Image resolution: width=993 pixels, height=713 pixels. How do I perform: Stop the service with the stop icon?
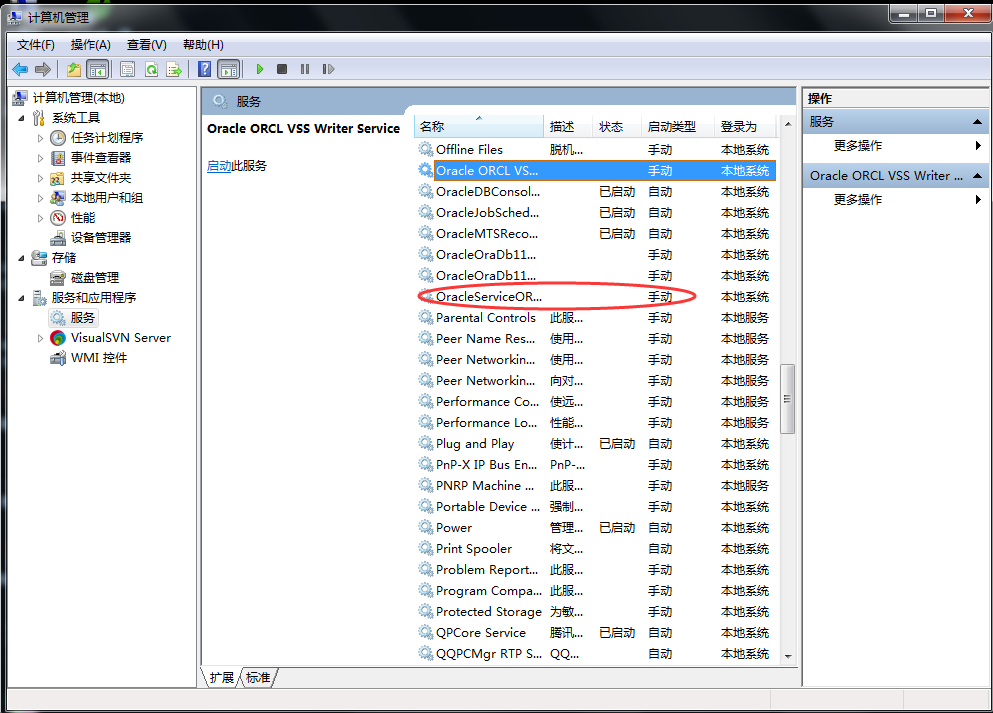282,69
